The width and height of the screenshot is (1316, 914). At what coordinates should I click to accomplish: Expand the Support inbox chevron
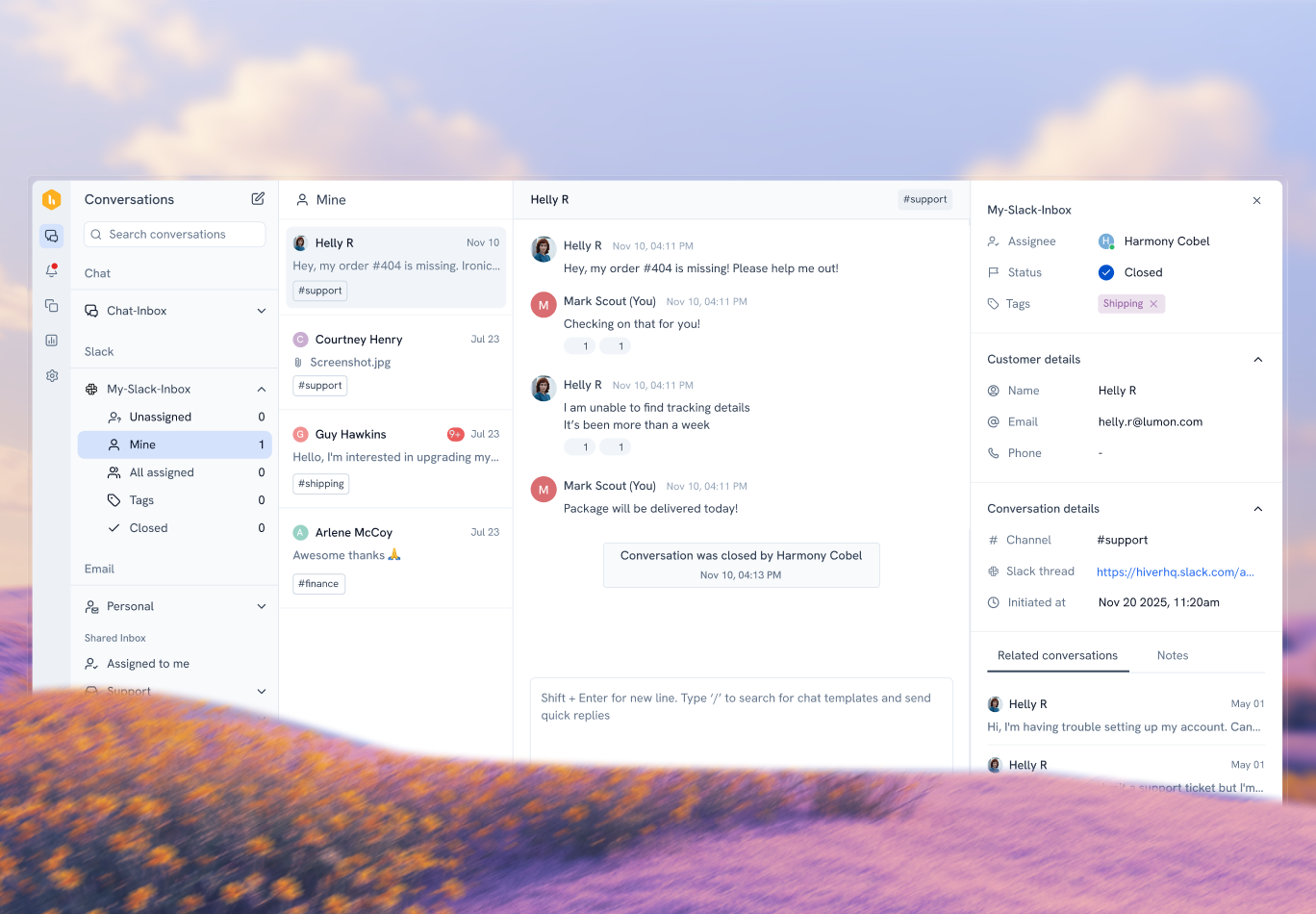pyautogui.click(x=262, y=691)
